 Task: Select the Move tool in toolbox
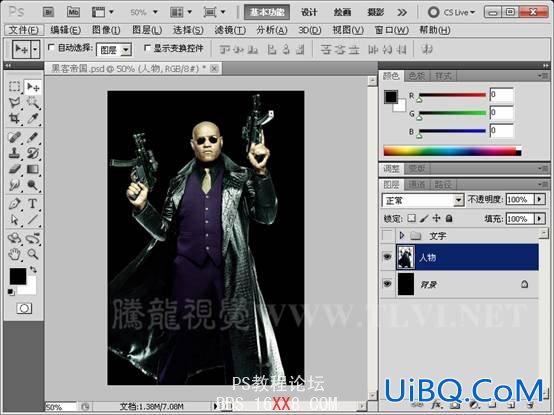coord(33,87)
